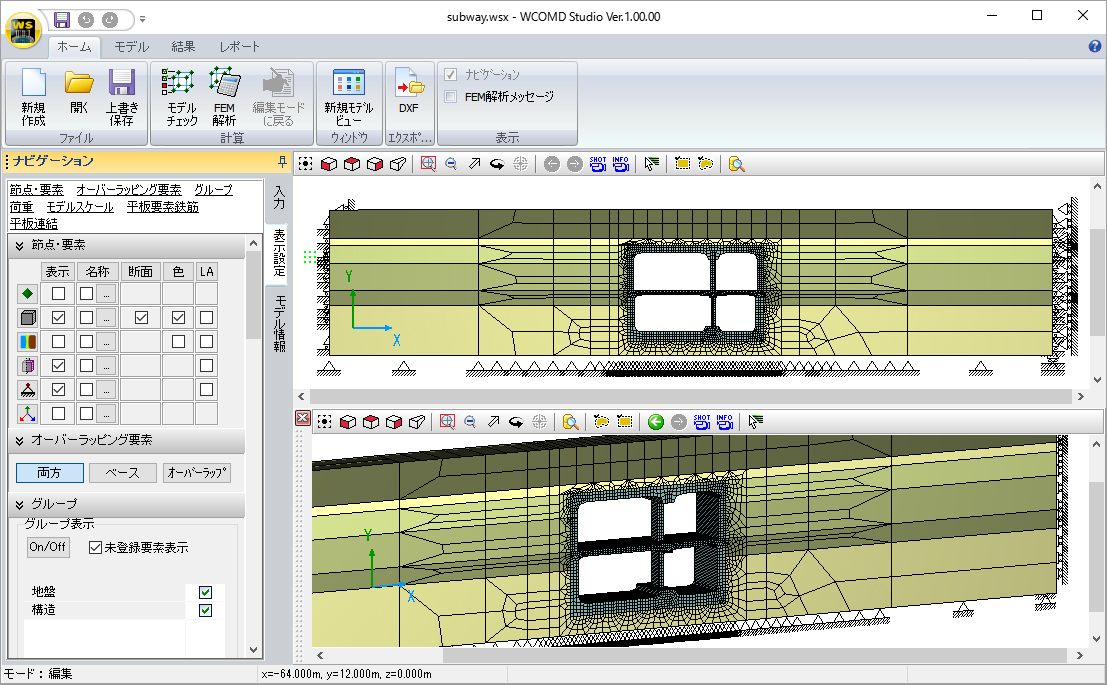This screenshot has width=1107, height=685.
Task: Toggle 未登録要素表示 checkbox
Action: pos(96,547)
